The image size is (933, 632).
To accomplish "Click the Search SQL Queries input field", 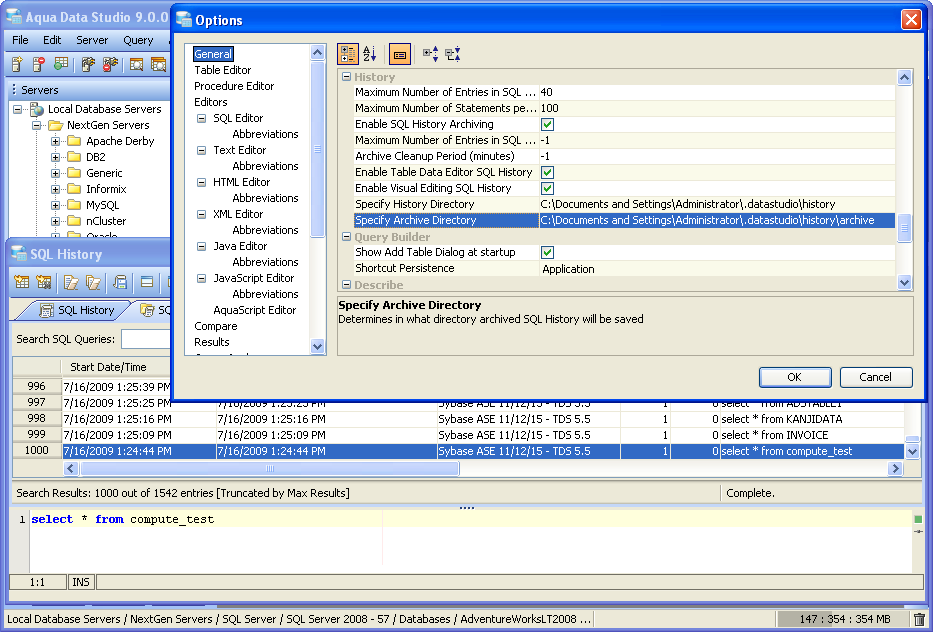I will click(x=146, y=339).
